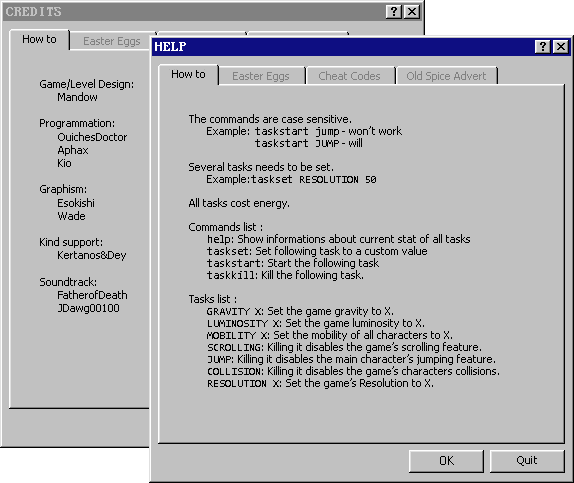Click 'Programmation:' heading in CREDITS
The width and height of the screenshot is (574, 483).
click(x=77, y=123)
